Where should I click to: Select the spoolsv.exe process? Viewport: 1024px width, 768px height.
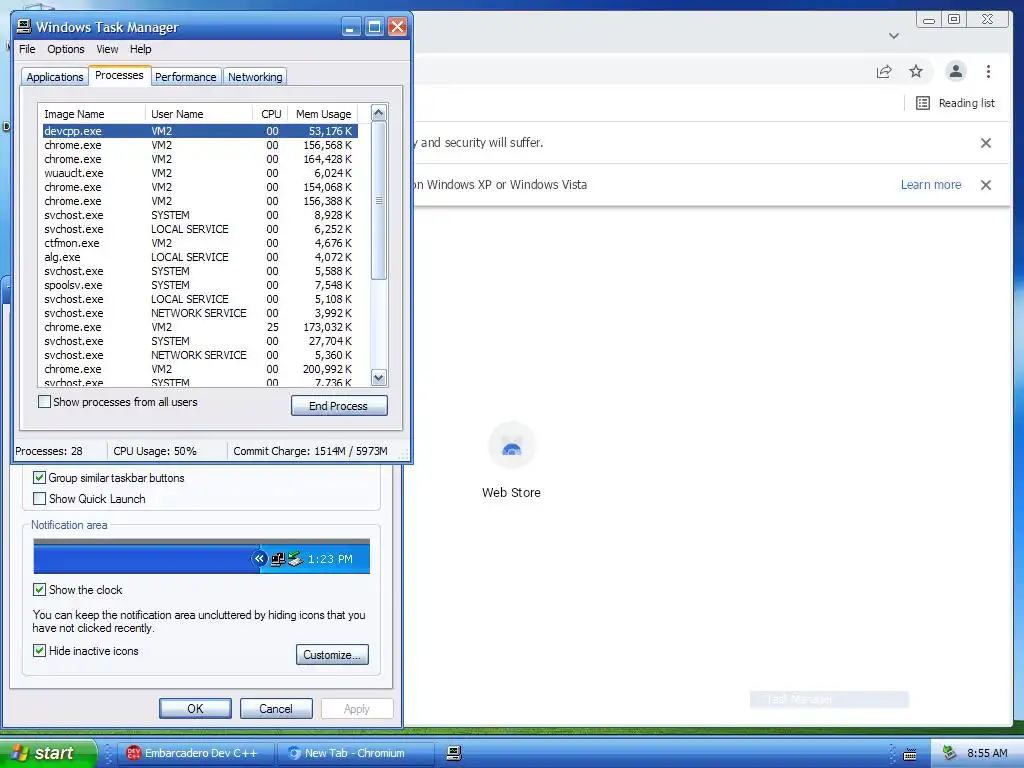[x=200, y=285]
